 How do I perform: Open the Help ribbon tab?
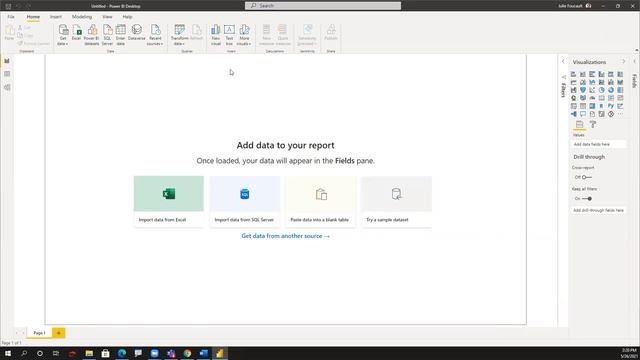[127, 17]
